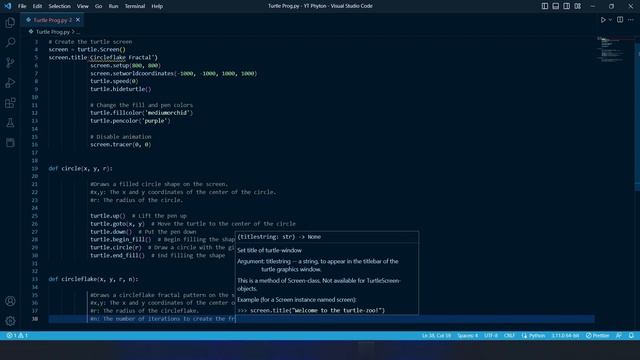Image resolution: width=640 pixels, height=360 pixels.
Task: Click the screen.setworldcoordinates line
Action: coord(174,73)
